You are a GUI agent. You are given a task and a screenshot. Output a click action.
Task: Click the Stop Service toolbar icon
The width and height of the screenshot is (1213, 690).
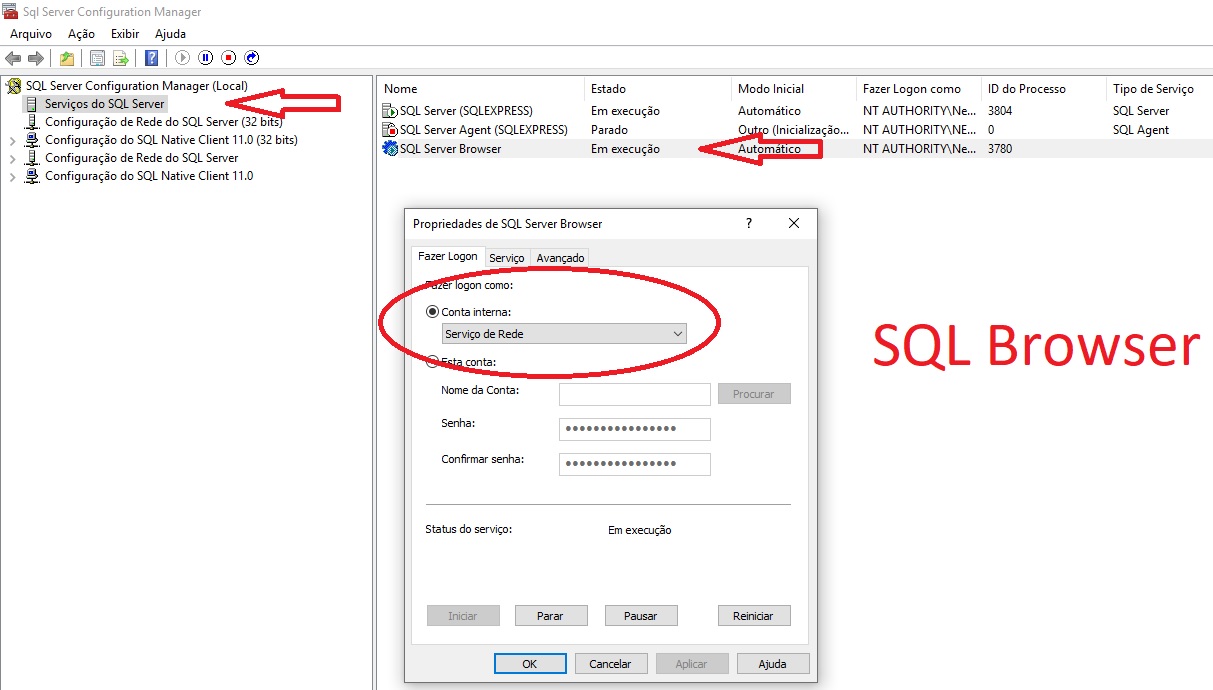click(229, 58)
